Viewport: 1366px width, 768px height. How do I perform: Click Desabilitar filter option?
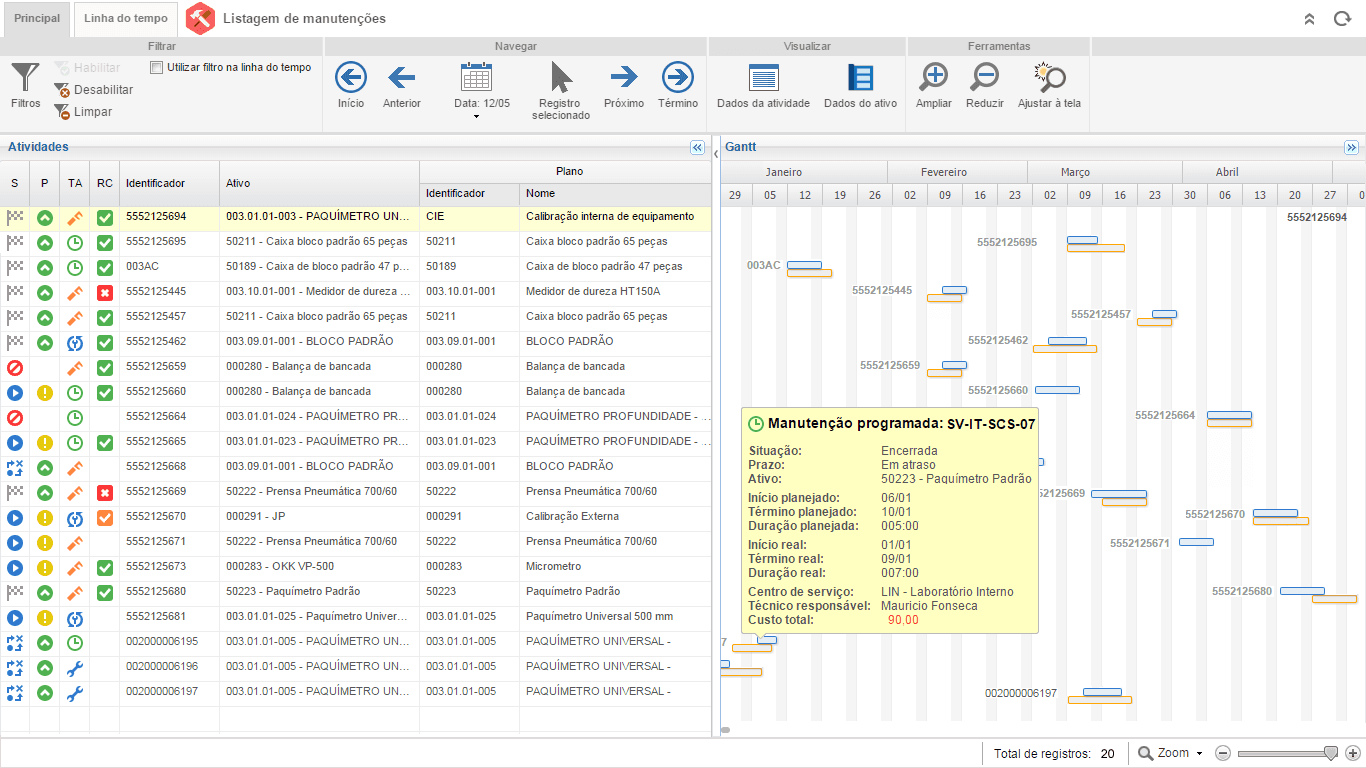93,90
